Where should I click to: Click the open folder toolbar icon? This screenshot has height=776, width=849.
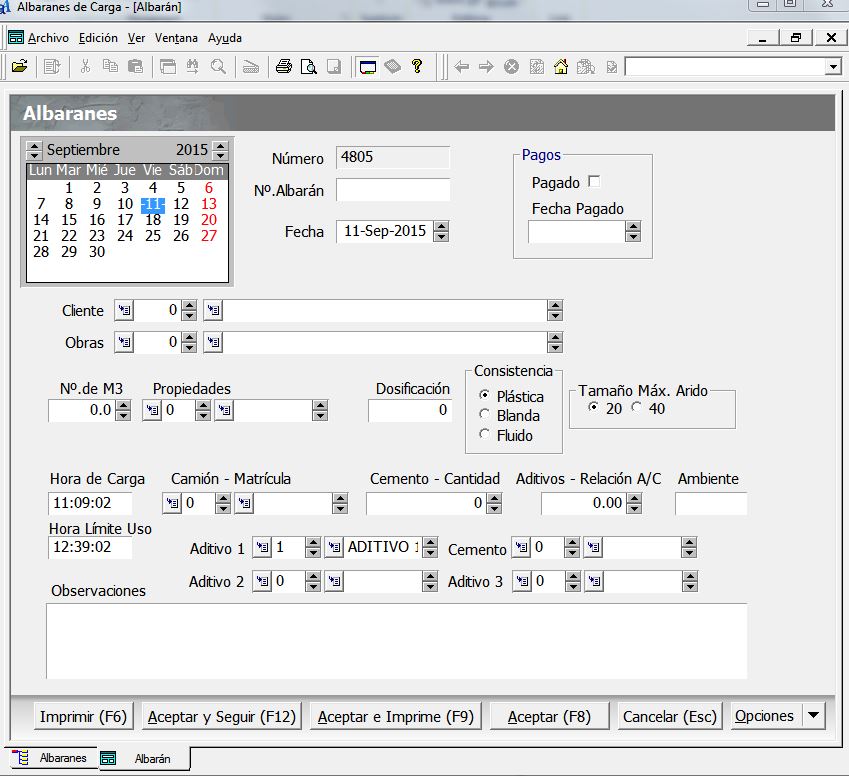19,67
